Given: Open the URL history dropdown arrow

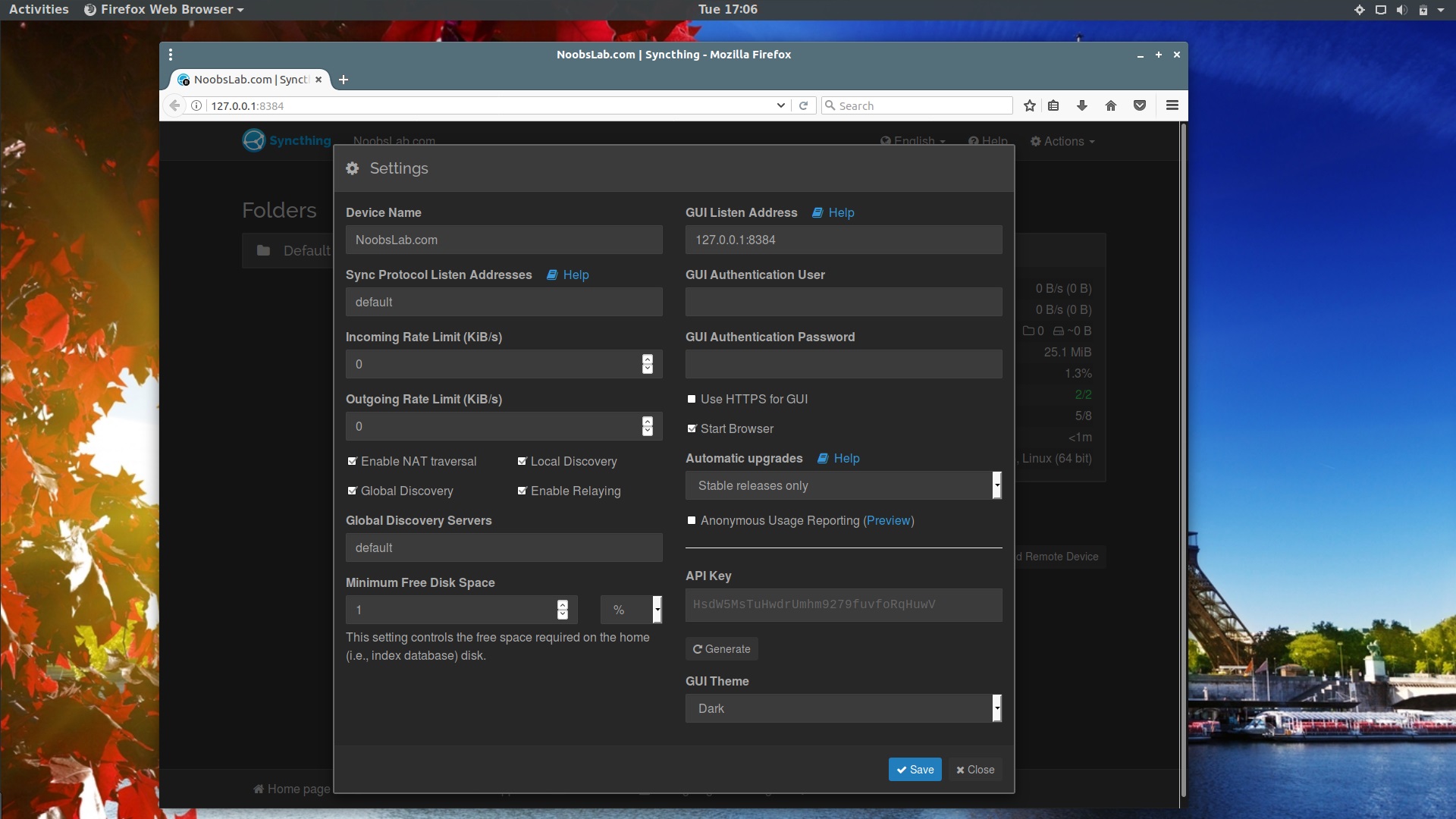Looking at the screenshot, I should [x=780, y=105].
